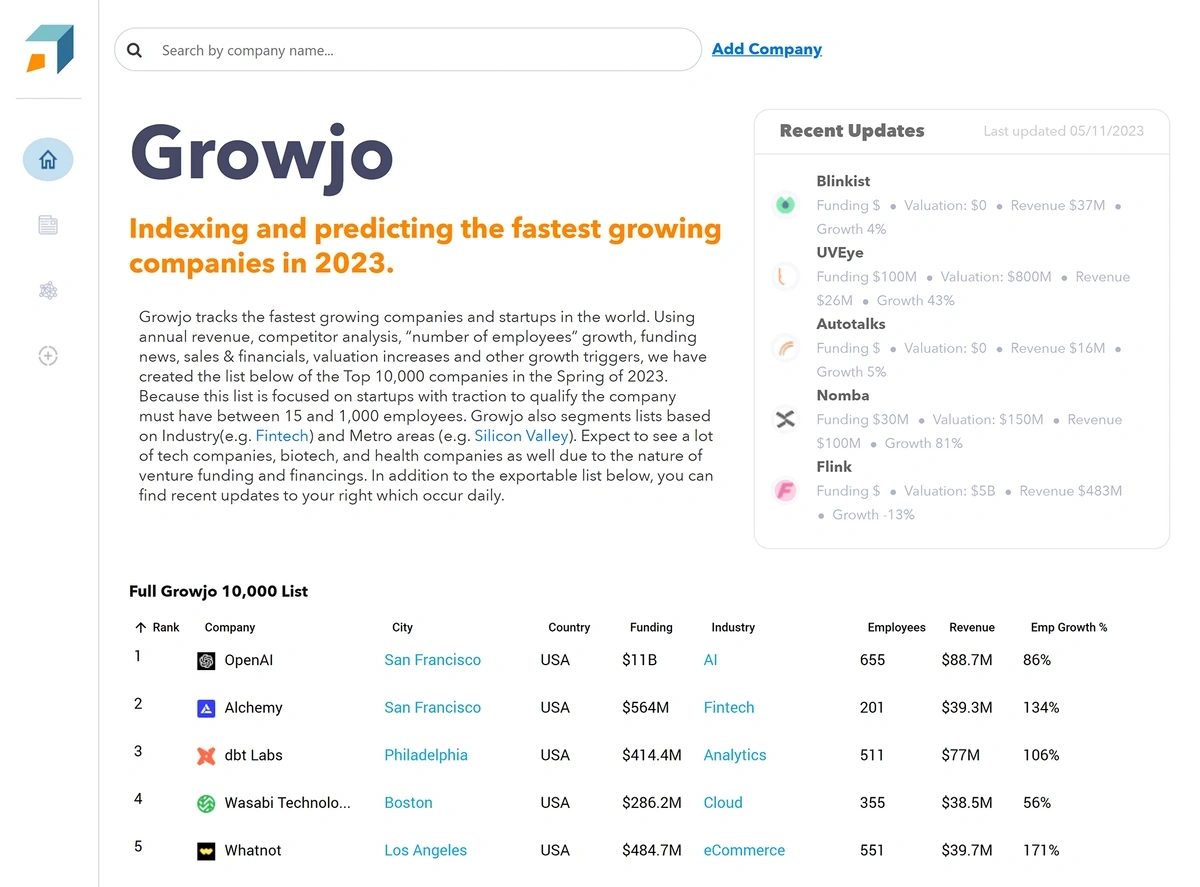Screen dimensions: 1200x887
Task: Select the 171% growth value
Action: point(1041,850)
